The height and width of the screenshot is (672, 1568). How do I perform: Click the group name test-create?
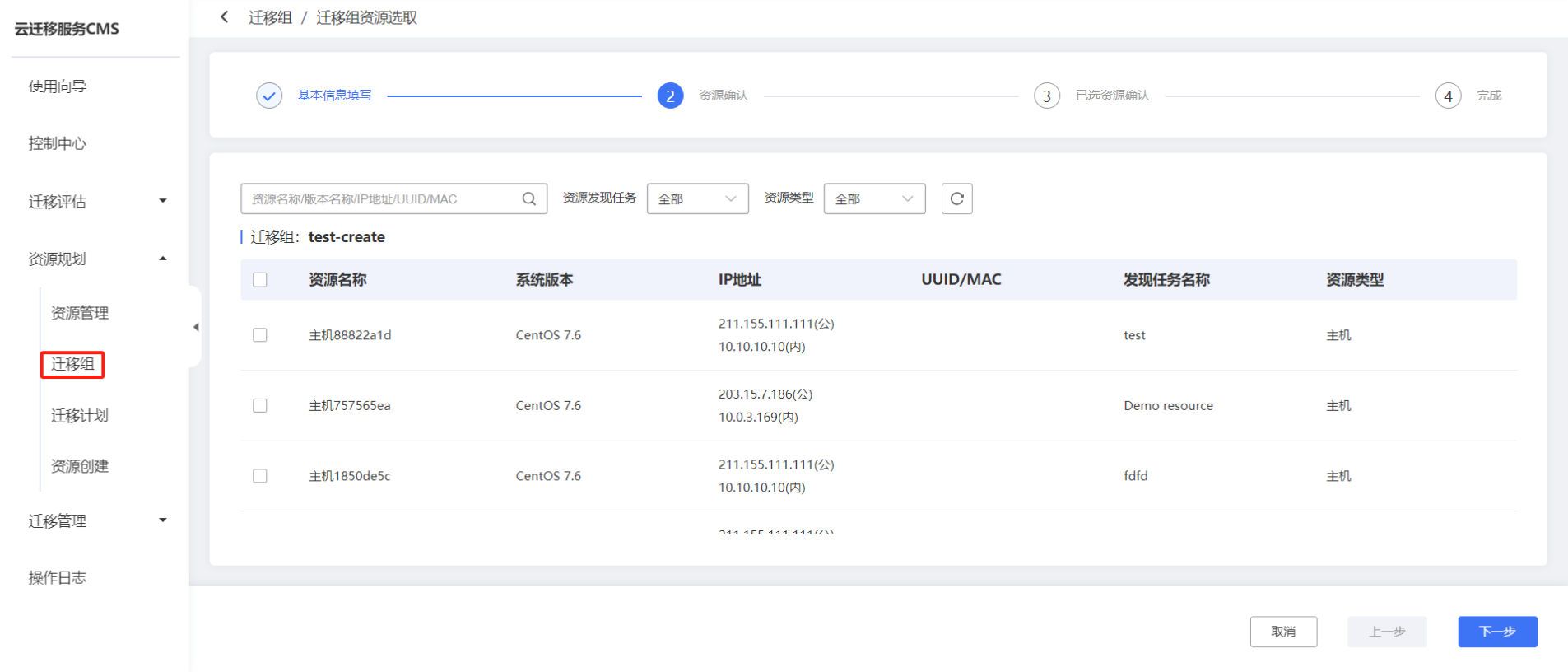(347, 237)
